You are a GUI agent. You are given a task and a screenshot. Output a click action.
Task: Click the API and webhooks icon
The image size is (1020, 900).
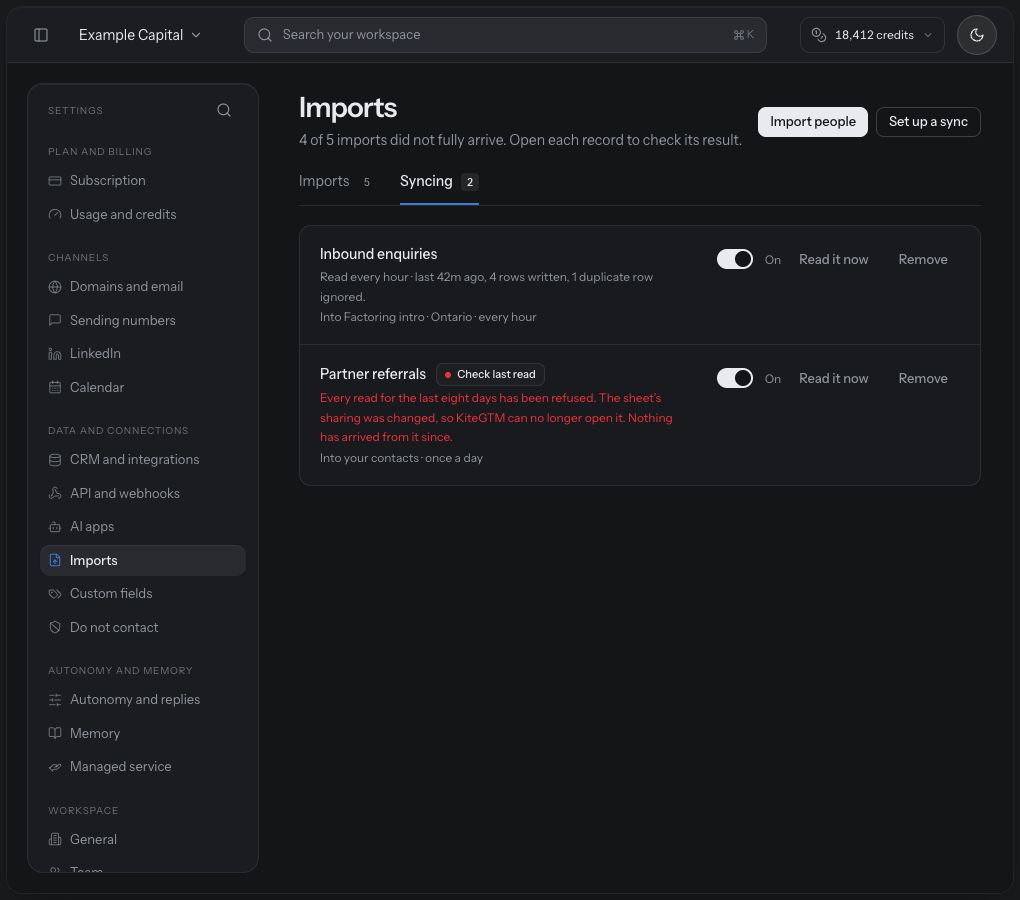[x=55, y=494]
